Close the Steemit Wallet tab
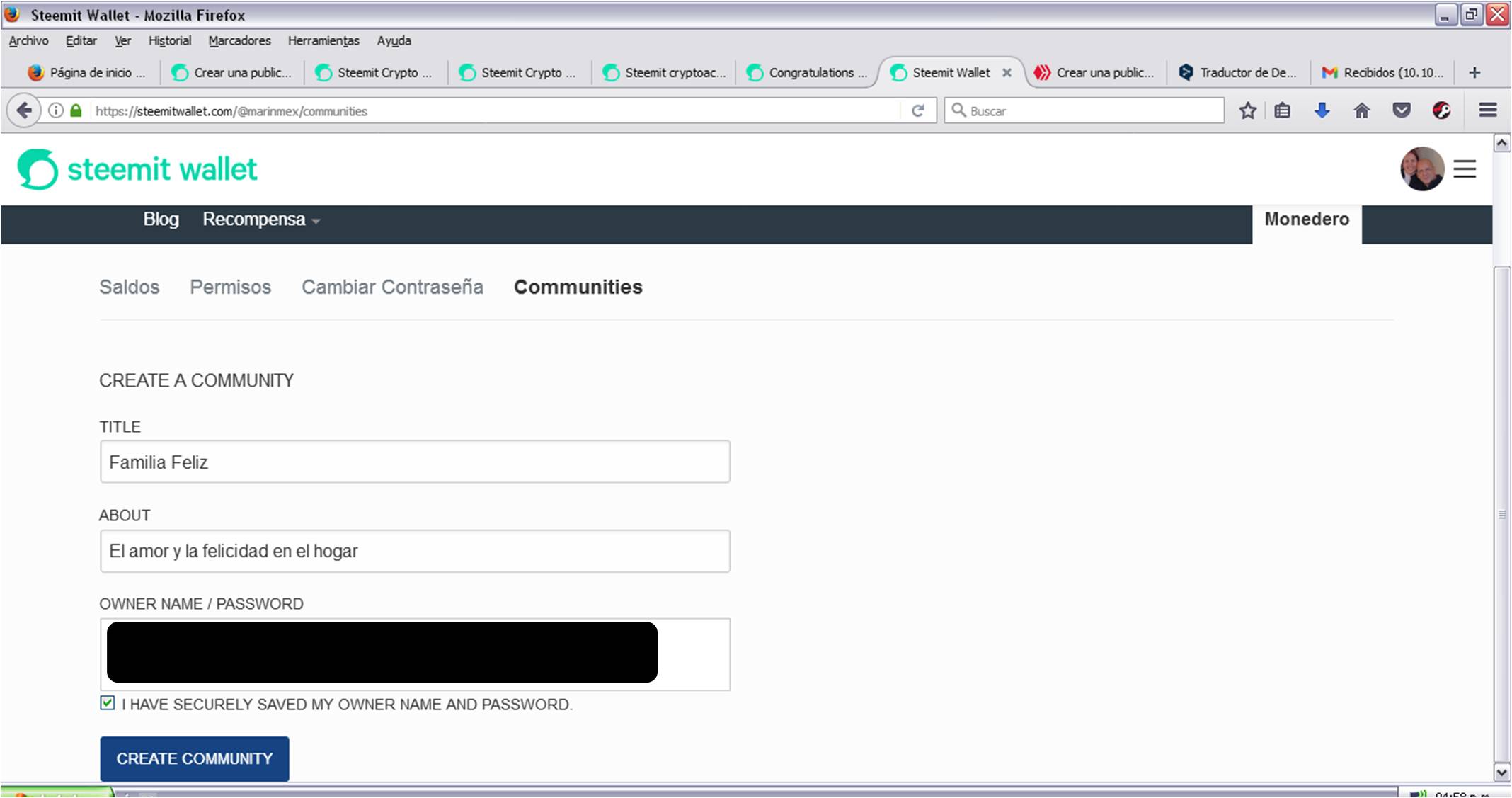Screen dimensions: 1512x798 coord(1007,72)
